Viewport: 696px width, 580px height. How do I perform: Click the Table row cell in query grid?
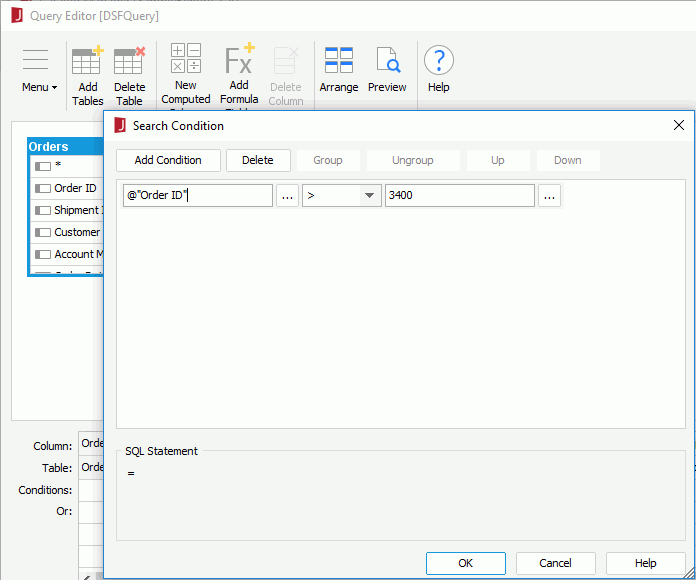click(x=91, y=467)
